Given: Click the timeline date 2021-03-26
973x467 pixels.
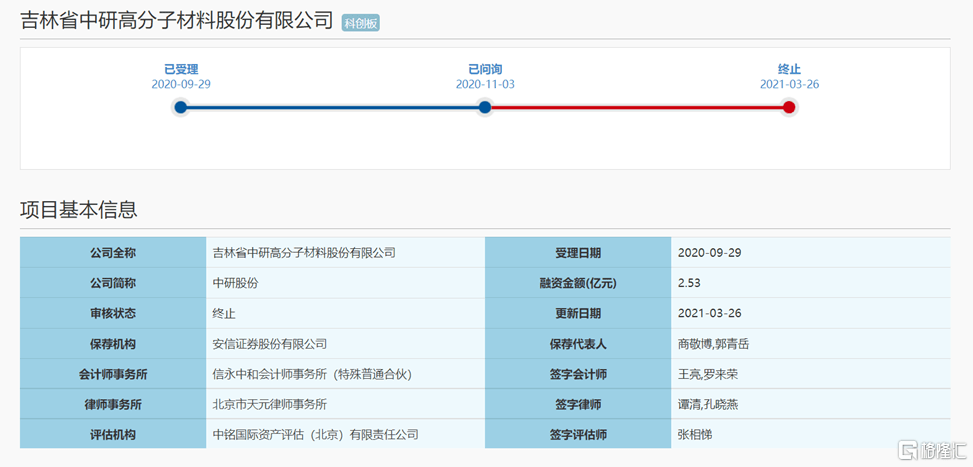Looking at the screenshot, I should 789,84.
